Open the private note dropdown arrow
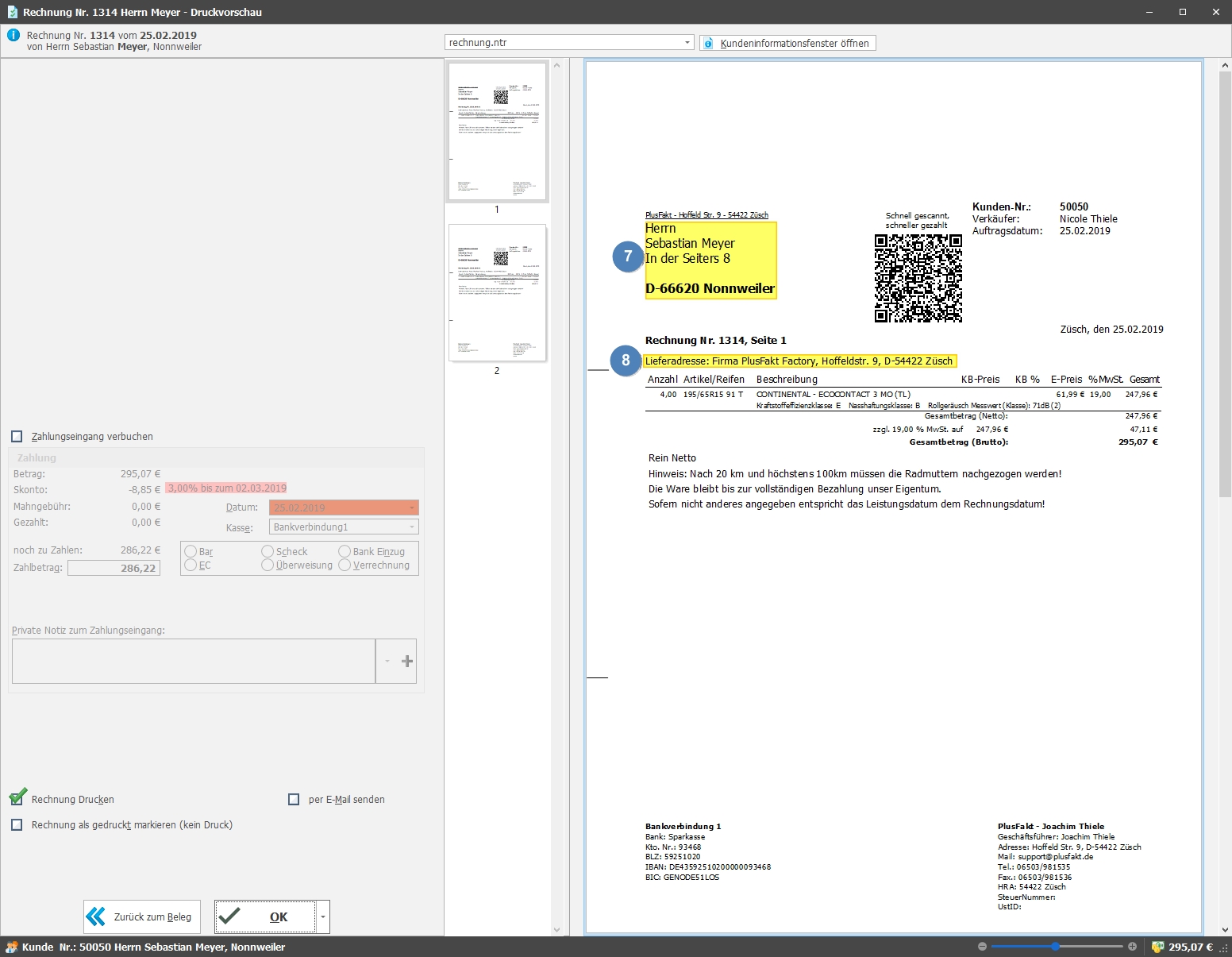 [x=387, y=661]
